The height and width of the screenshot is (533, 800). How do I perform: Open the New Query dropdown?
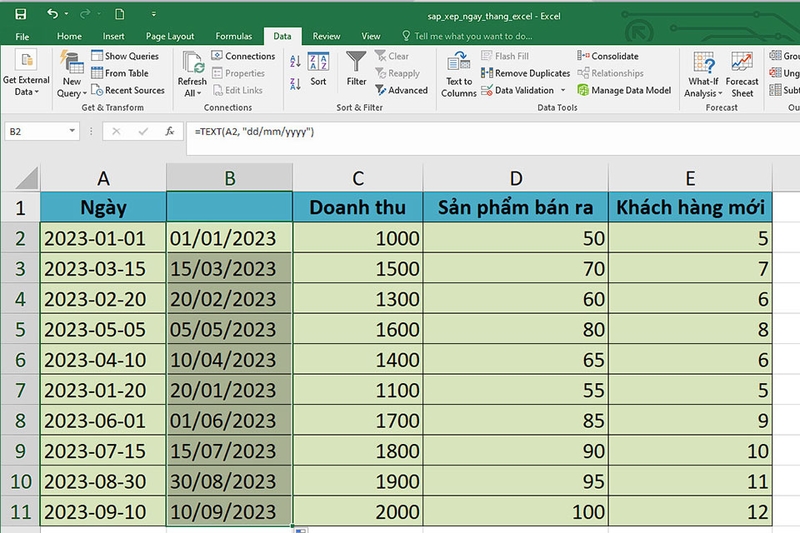(x=71, y=74)
